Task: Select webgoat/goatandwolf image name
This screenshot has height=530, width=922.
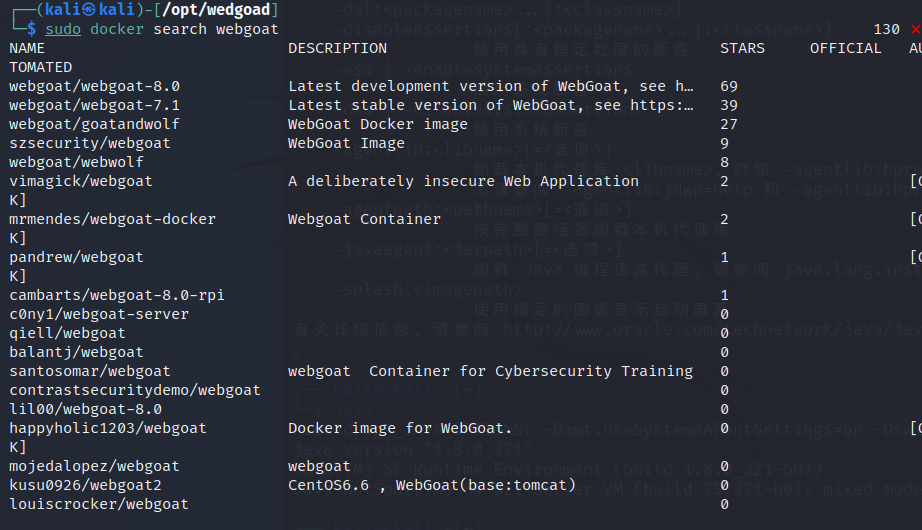Action: [x=94, y=124]
